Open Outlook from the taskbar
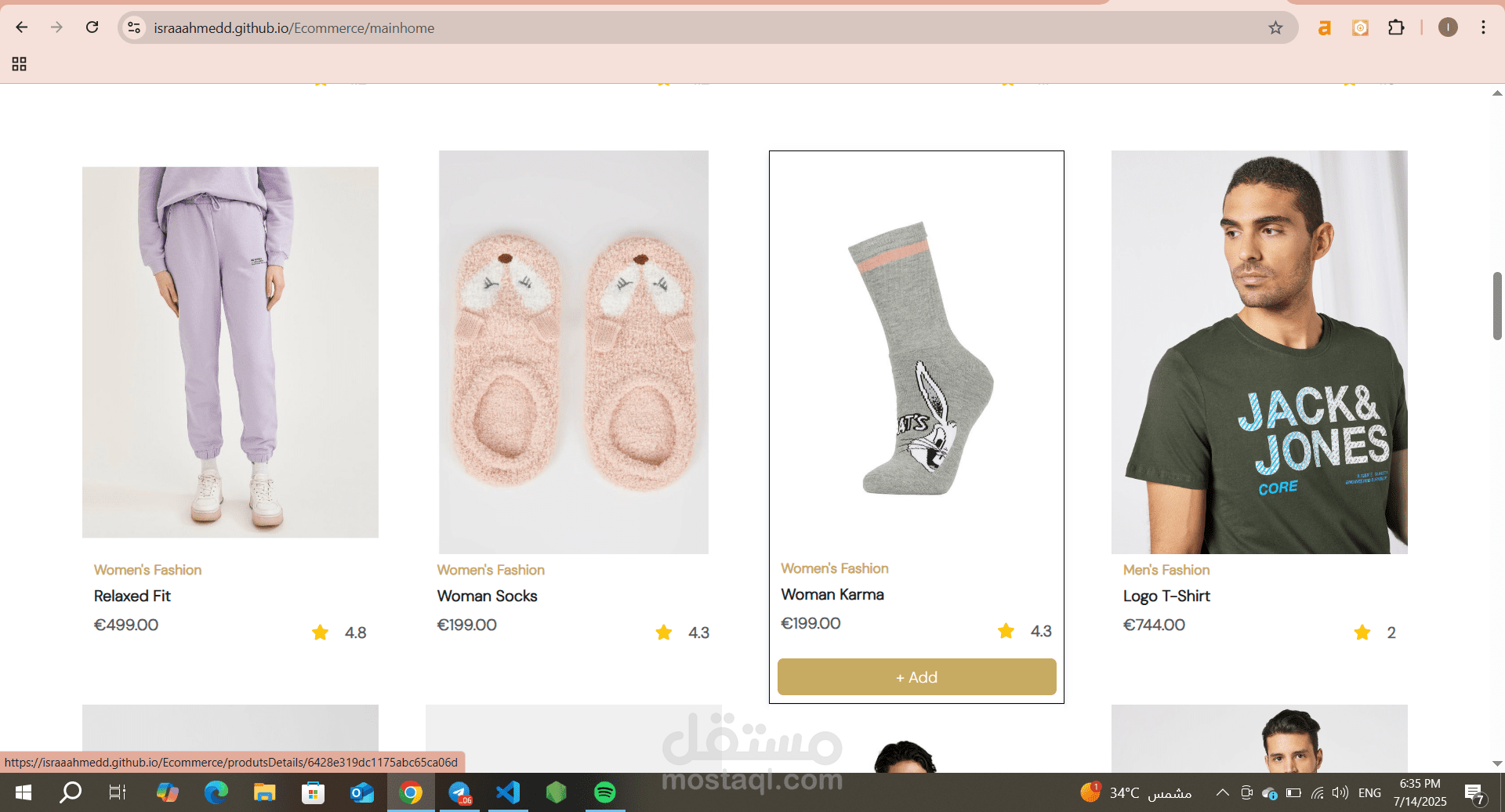 pos(361,792)
